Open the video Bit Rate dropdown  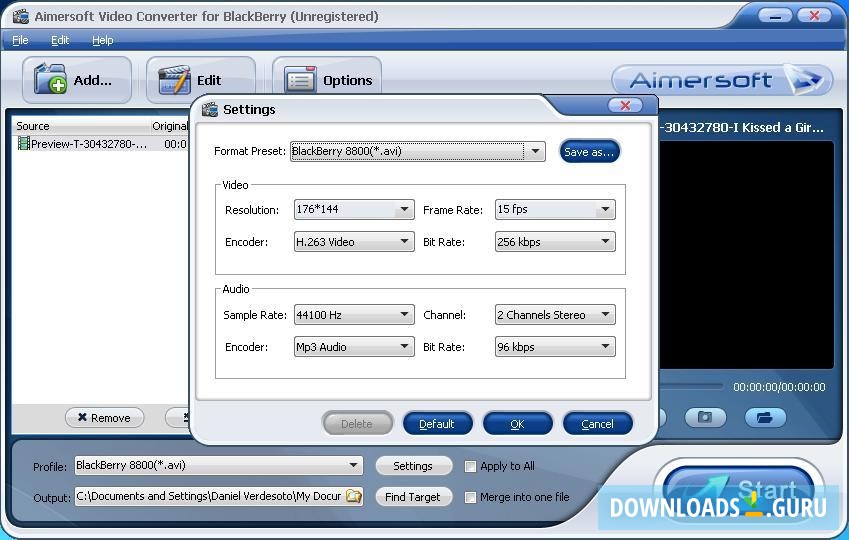605,242
